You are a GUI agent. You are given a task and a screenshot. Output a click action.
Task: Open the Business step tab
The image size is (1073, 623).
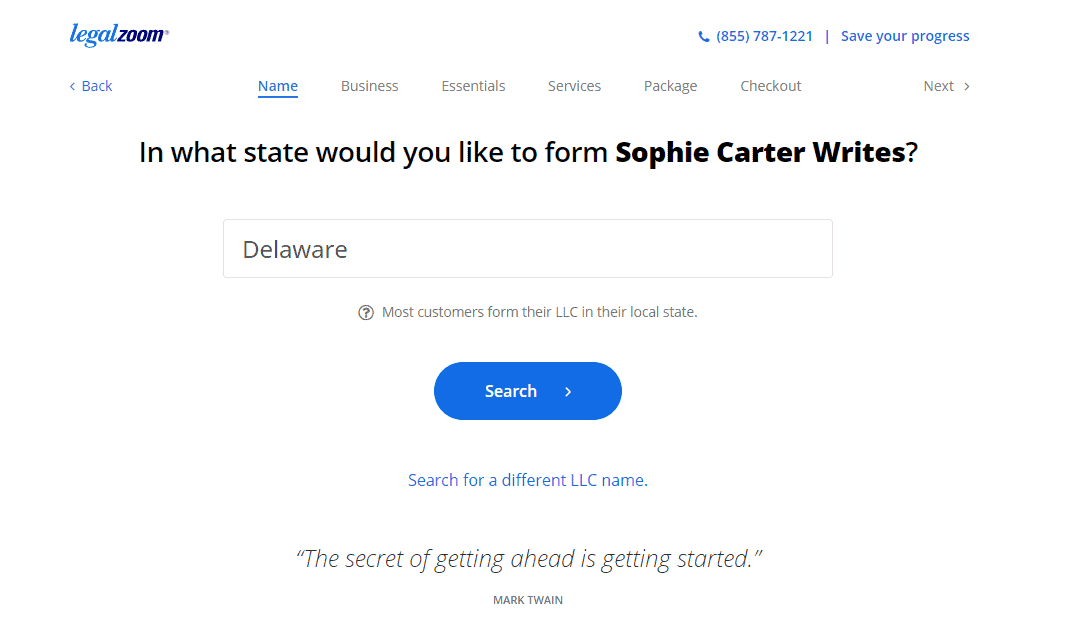tap(370, 86)
